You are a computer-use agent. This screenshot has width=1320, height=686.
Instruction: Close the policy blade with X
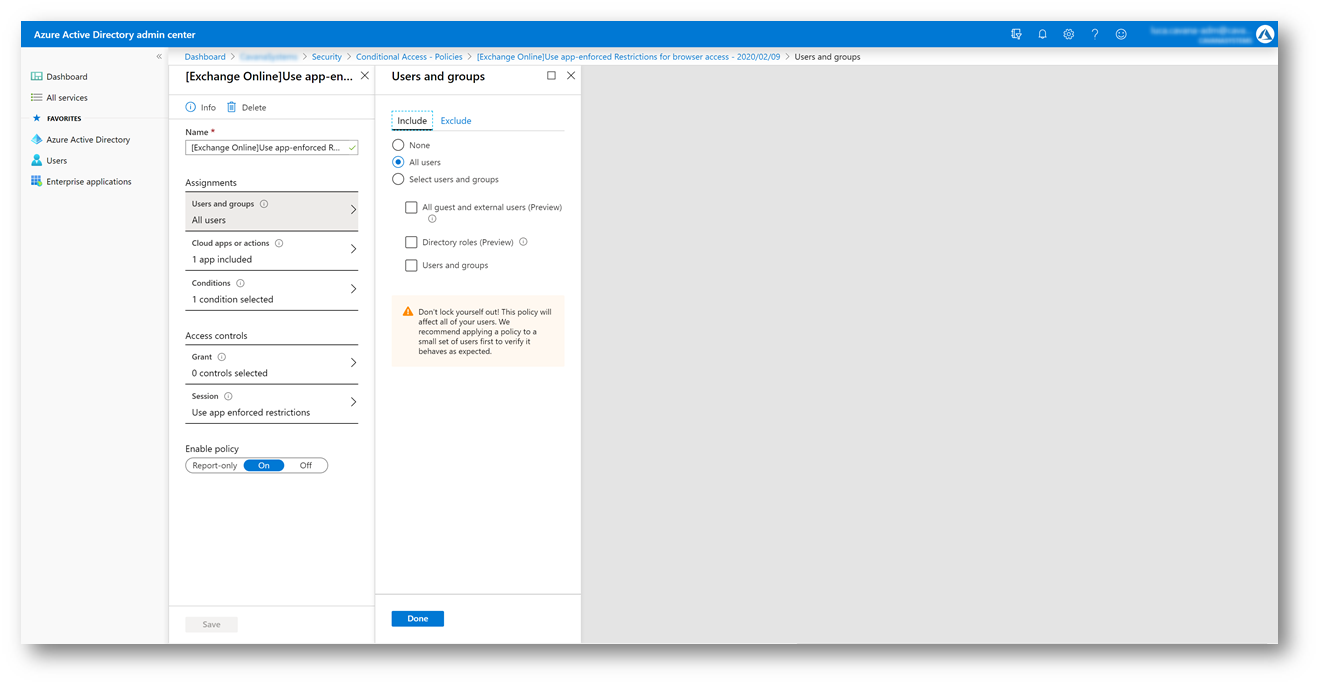364,75
